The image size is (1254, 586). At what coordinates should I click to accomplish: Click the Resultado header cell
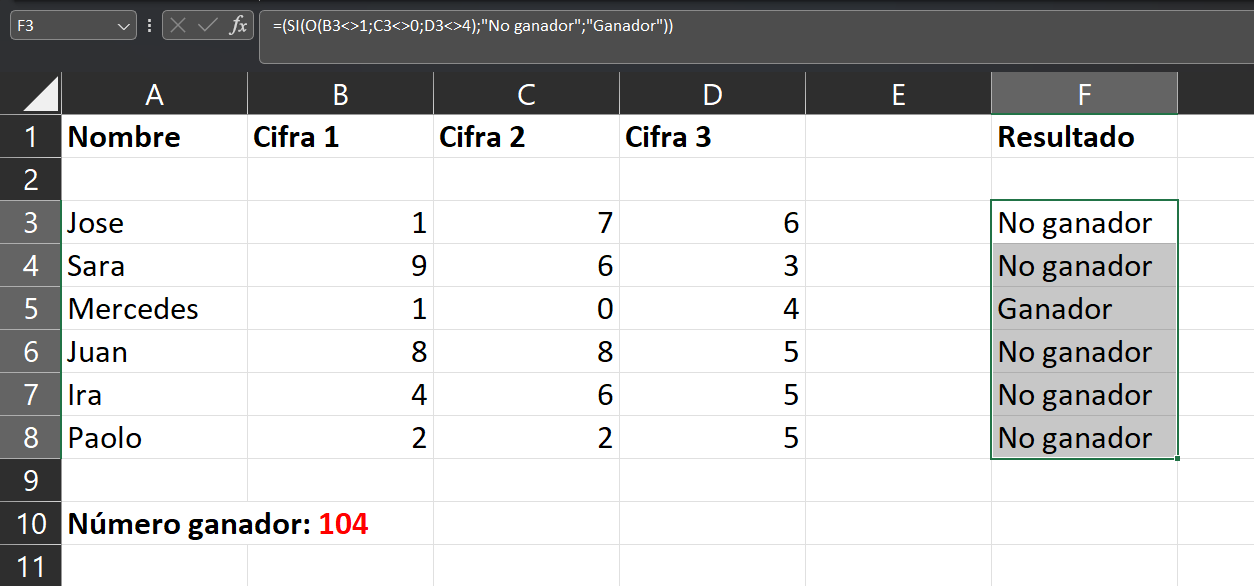[1084, 137]
